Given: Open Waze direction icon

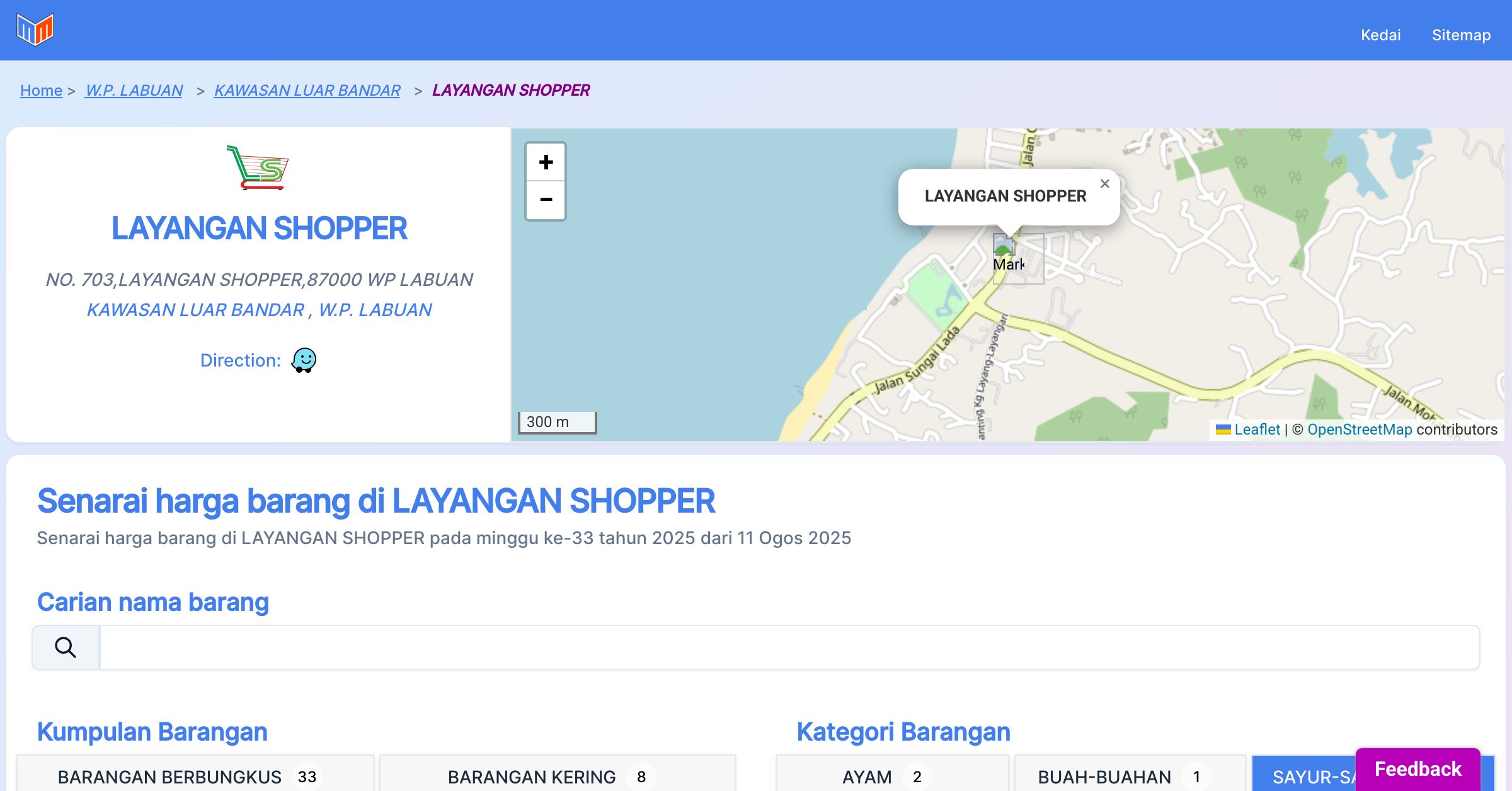Looking at the screenshot, I should tap(304, 360).
